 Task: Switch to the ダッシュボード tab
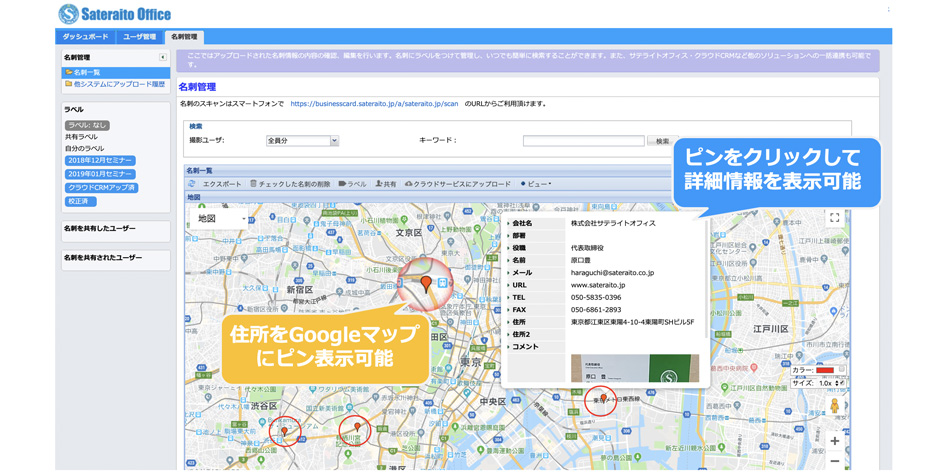point(85,37)
